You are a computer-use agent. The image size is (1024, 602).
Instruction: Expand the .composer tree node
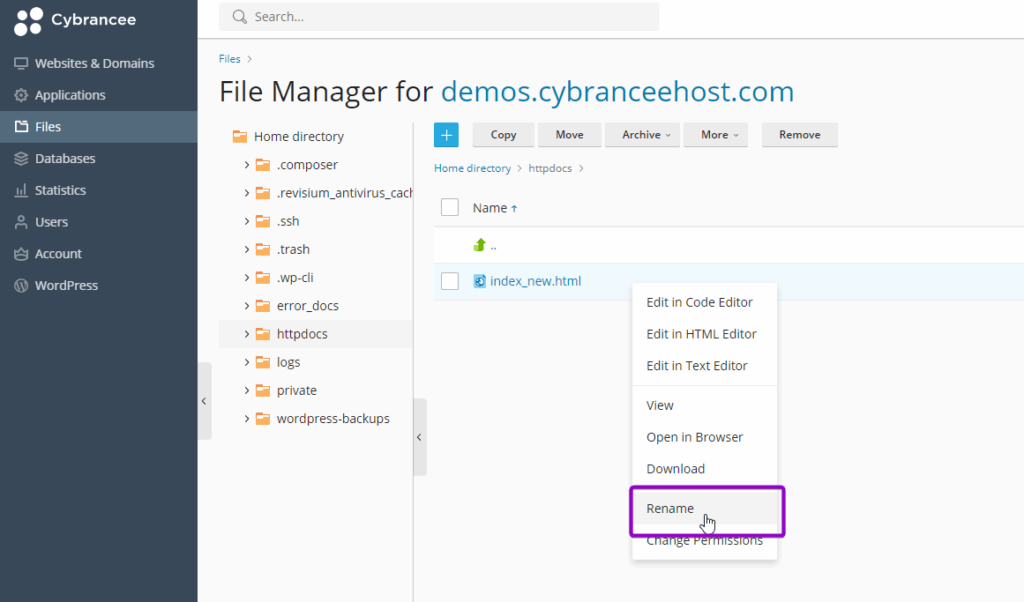[x=246, y=165]
